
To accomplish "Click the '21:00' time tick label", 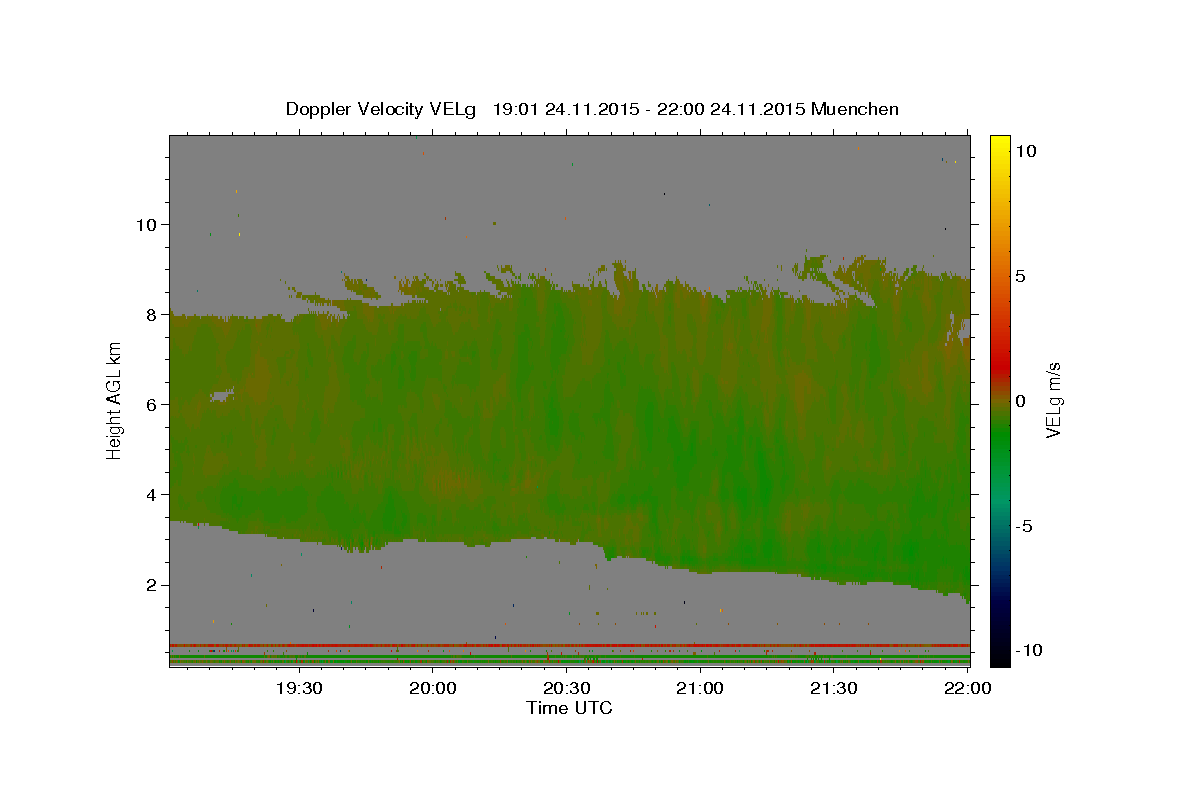I will click(700, 688).
